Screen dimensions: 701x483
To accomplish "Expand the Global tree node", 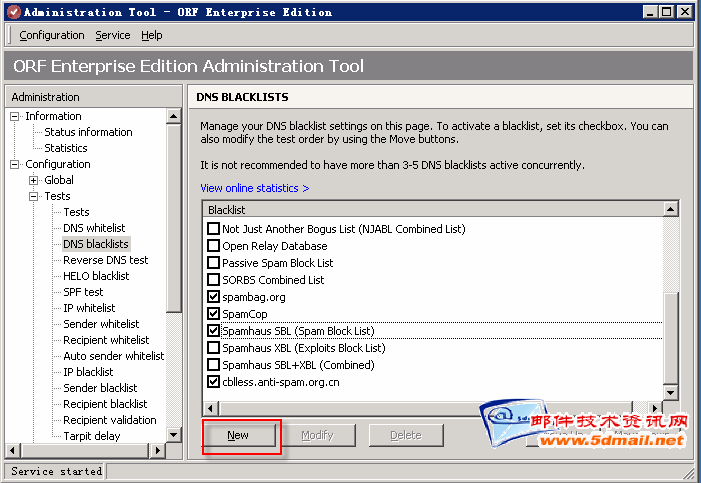I will (x=33, y=180).
